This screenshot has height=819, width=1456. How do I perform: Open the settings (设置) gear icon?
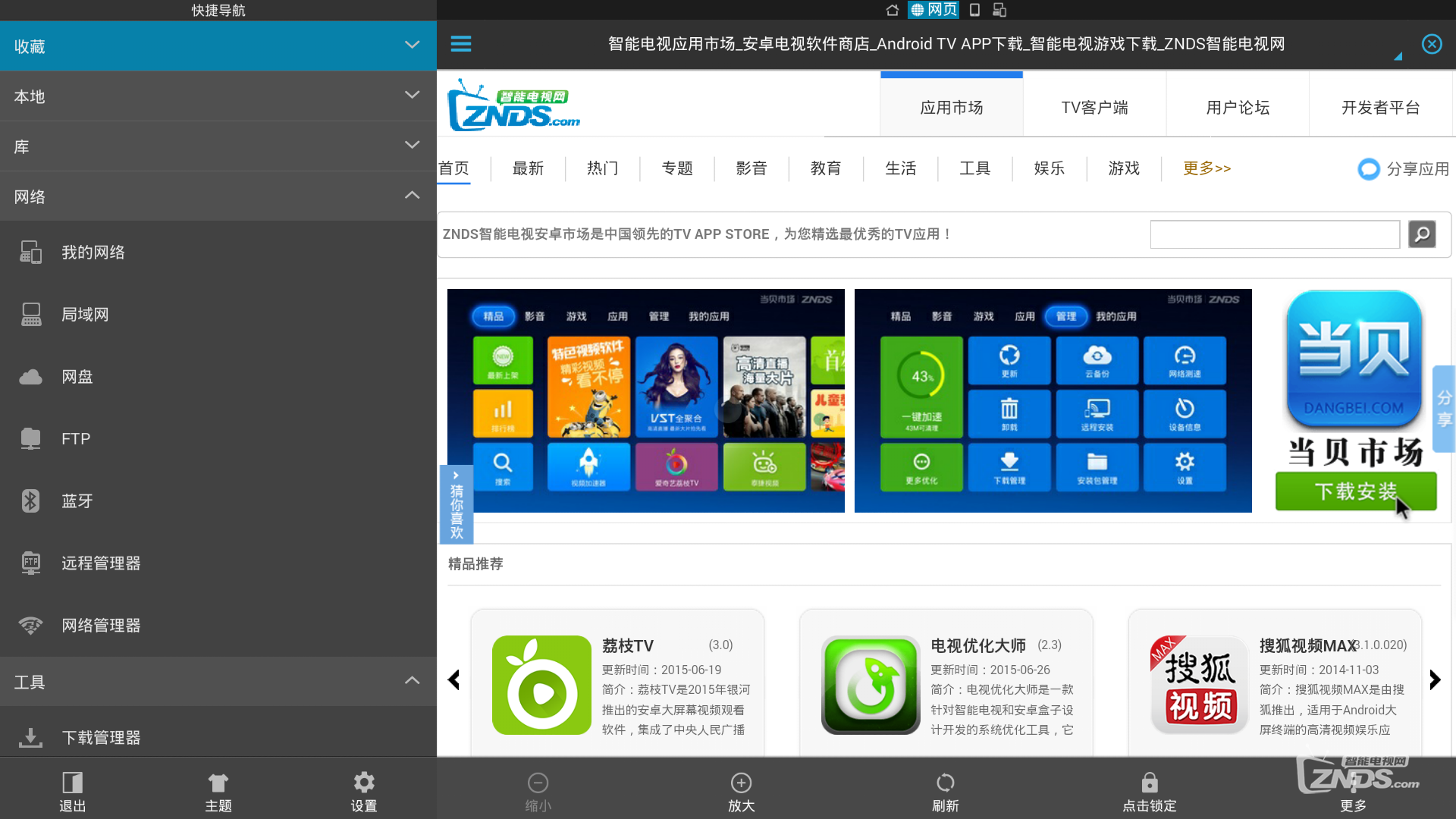click(x=364, y=783)
